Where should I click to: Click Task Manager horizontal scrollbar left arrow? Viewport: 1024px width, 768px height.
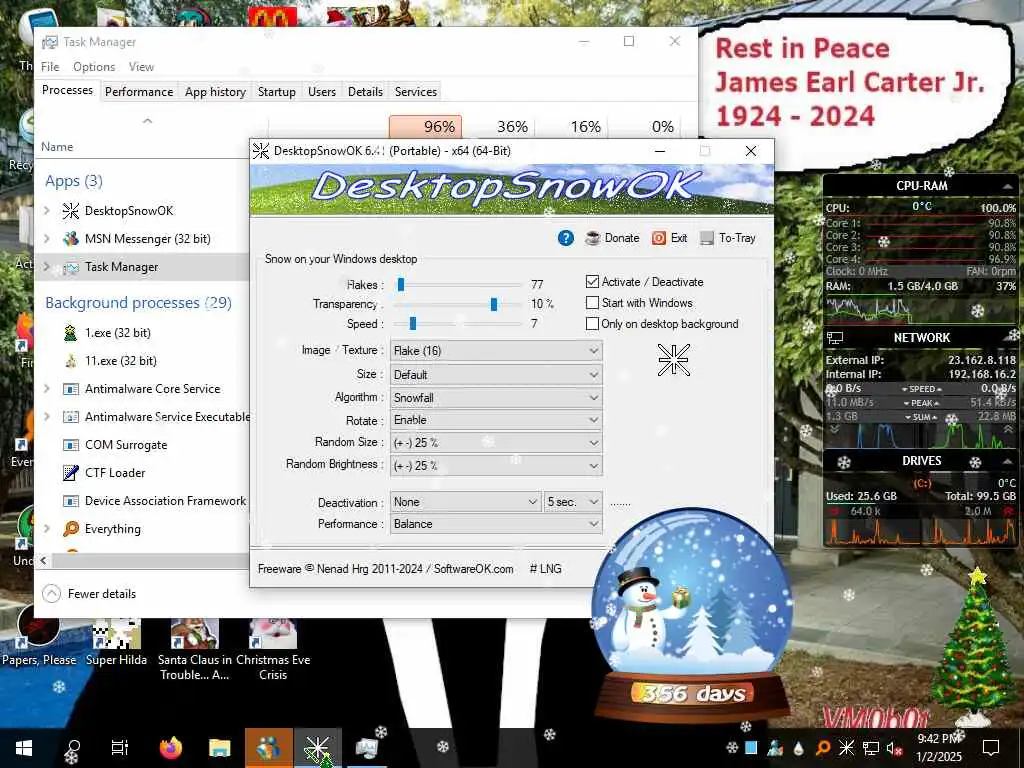(44, 560)
